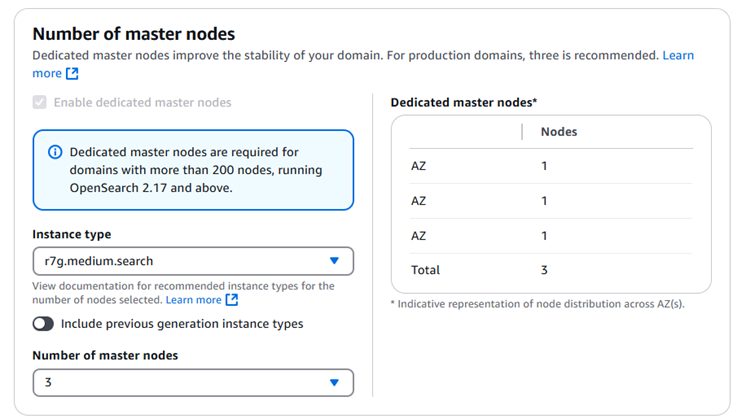Click the blue info notice about 200 nodes
Image resolution: width=746 pixels, height=420 pixels.
(x=195, y=170)
